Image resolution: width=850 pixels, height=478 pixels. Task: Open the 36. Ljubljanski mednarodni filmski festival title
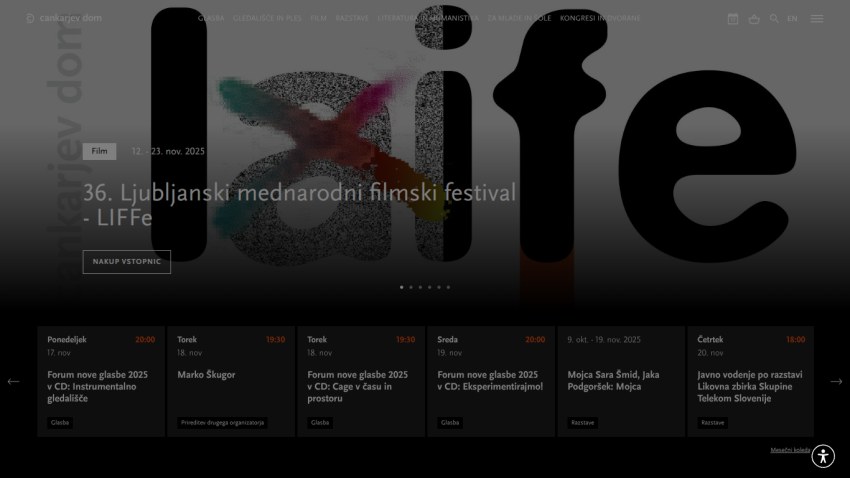click(299, 205)
